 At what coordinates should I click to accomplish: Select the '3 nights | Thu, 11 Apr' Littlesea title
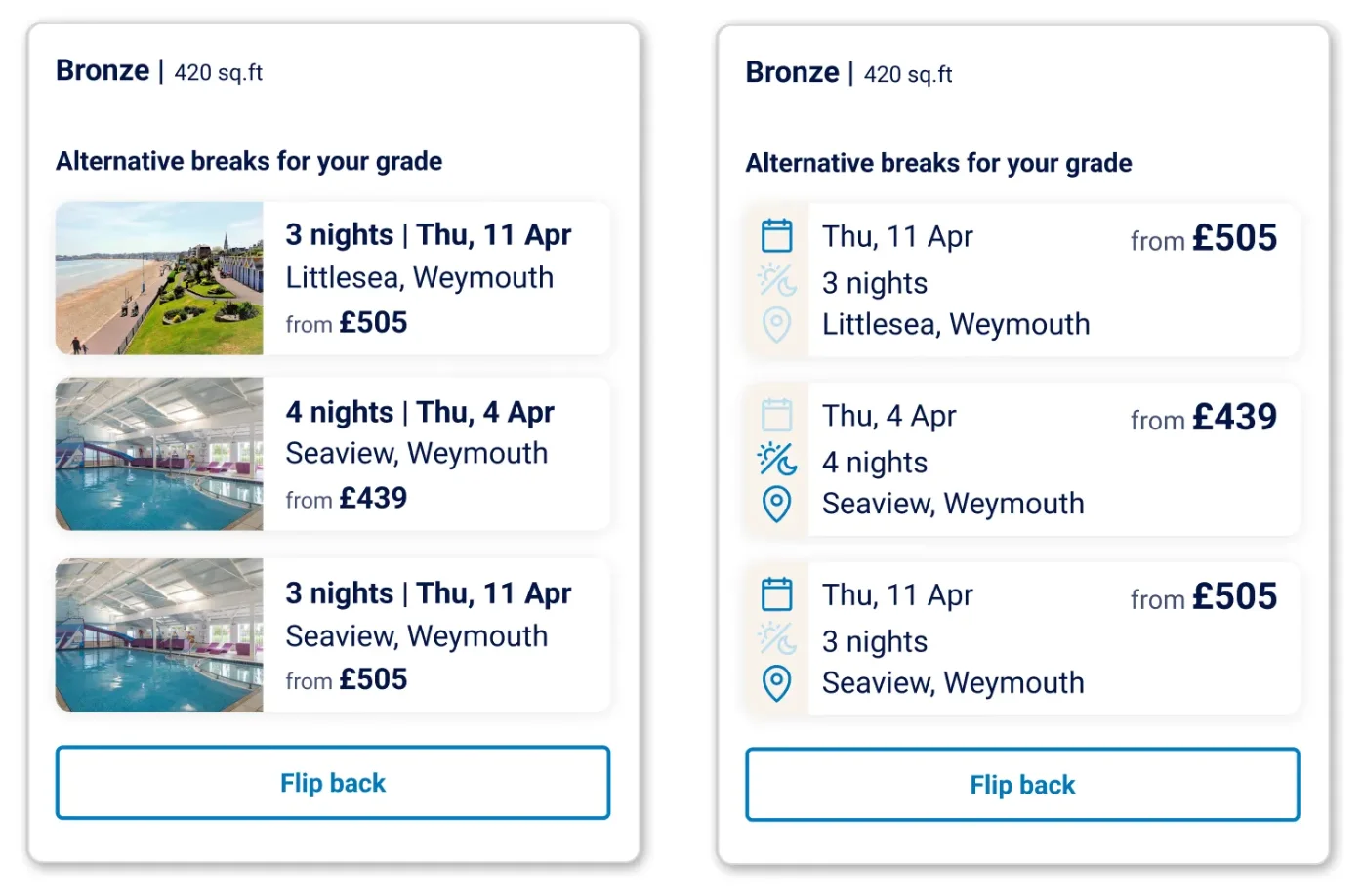[x=428, y=235]
